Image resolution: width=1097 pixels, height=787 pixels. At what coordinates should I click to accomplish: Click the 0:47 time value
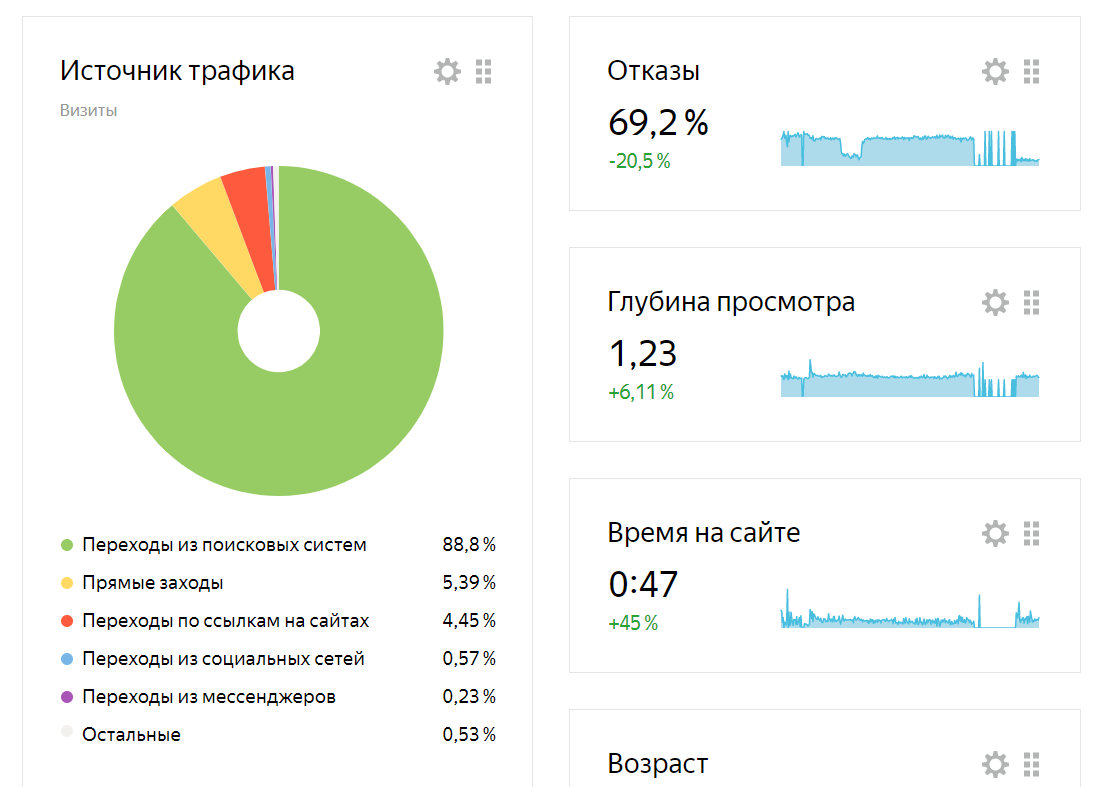[644, 585]
